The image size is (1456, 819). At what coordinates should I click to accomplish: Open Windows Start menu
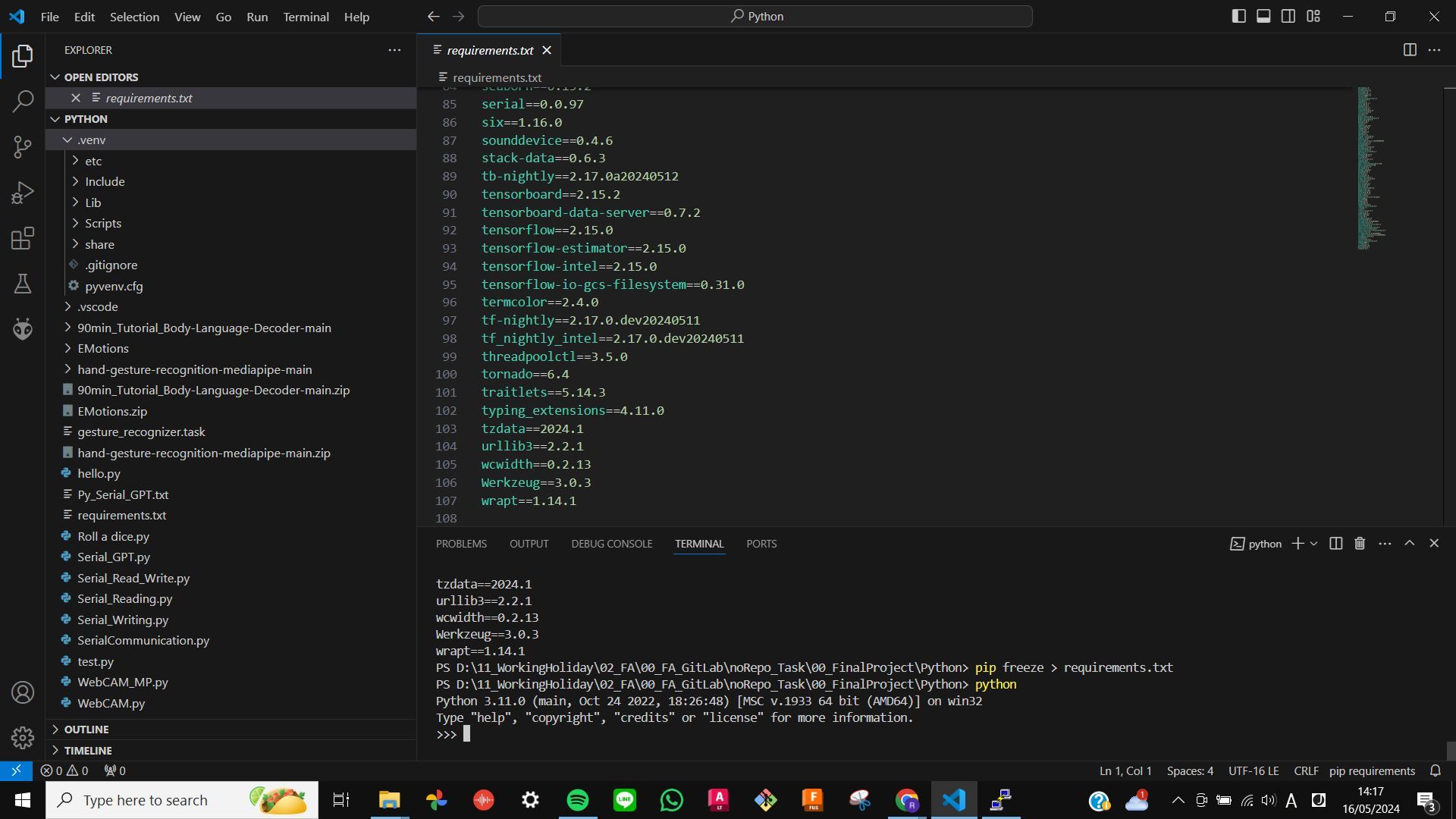point(22,800)
